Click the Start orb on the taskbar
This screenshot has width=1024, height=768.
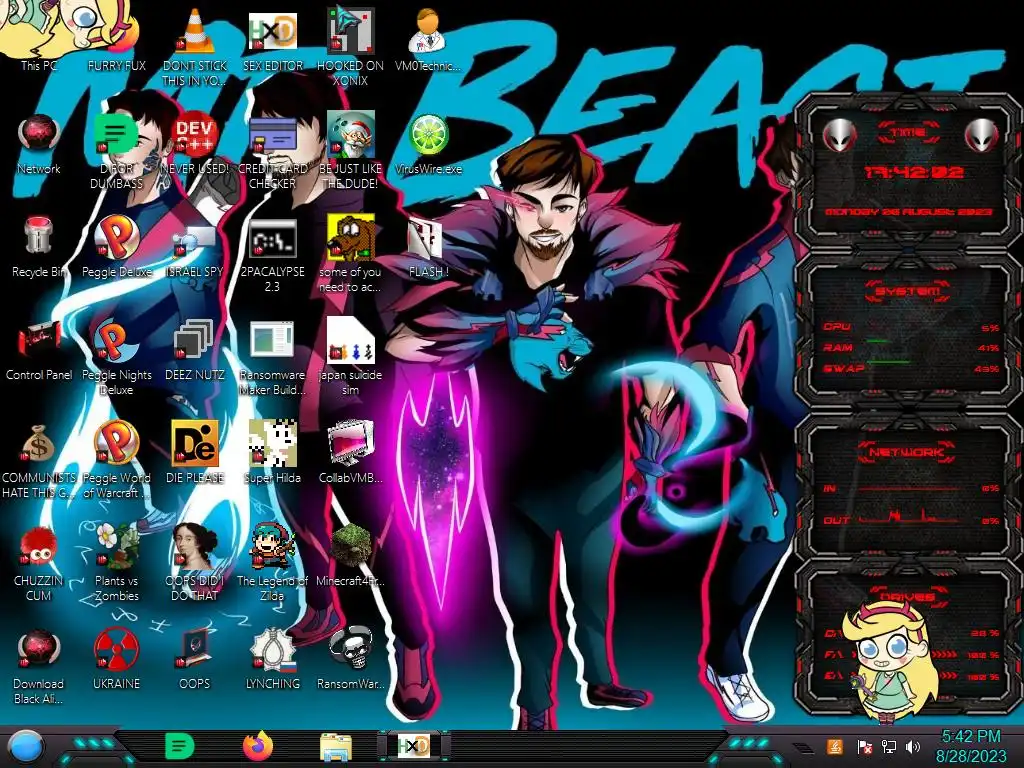point(26,747)
